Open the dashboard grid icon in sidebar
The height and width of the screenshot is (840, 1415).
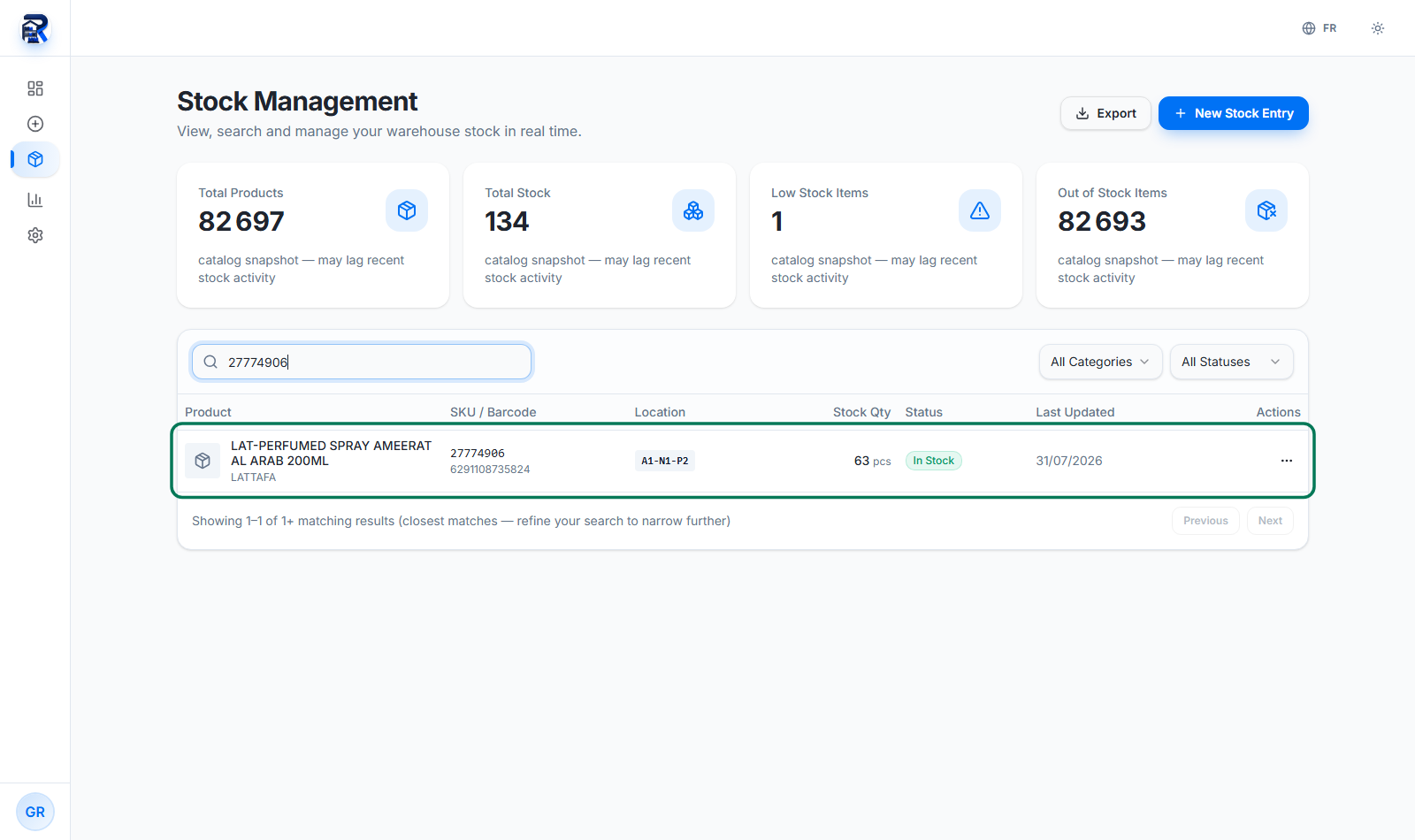tap(35, 88)
